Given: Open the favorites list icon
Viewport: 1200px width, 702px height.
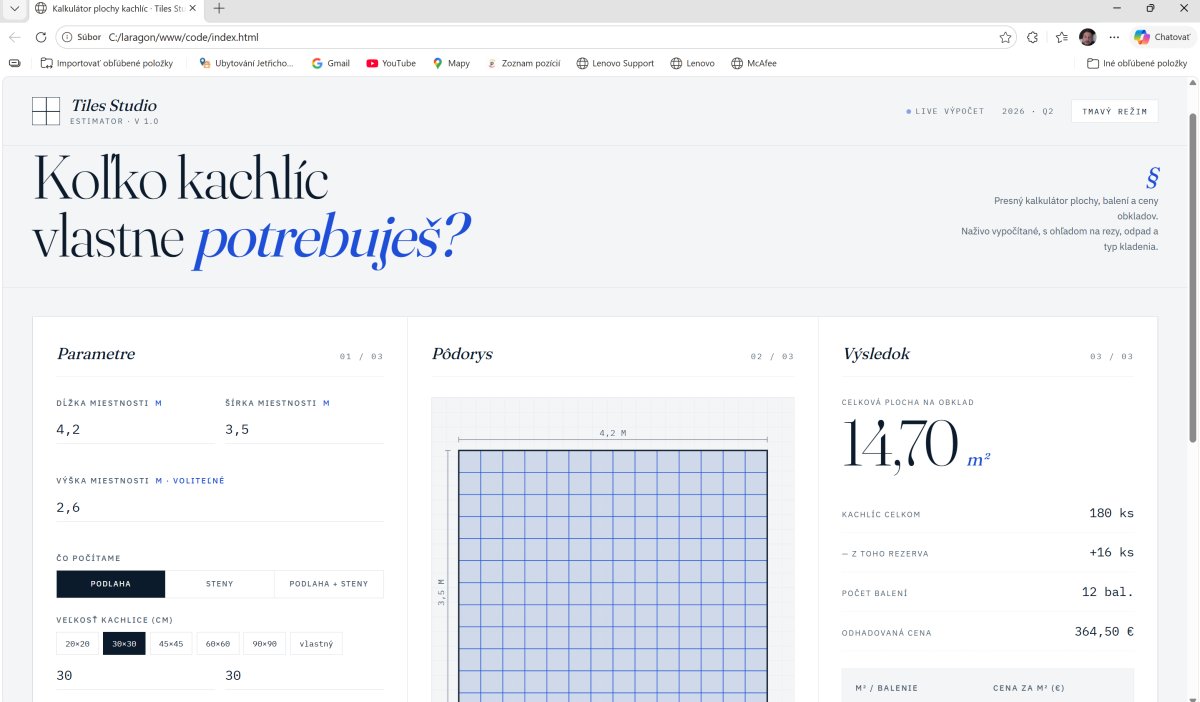Looking at the screenshot, I should 1061,37.
